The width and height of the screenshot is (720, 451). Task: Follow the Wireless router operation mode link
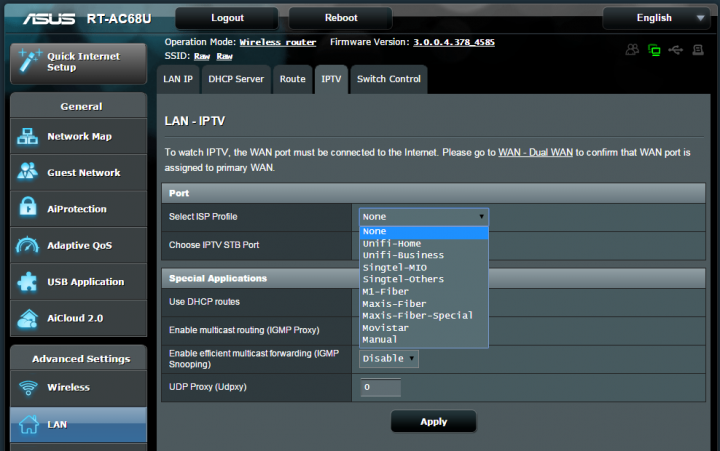[278, 42]
